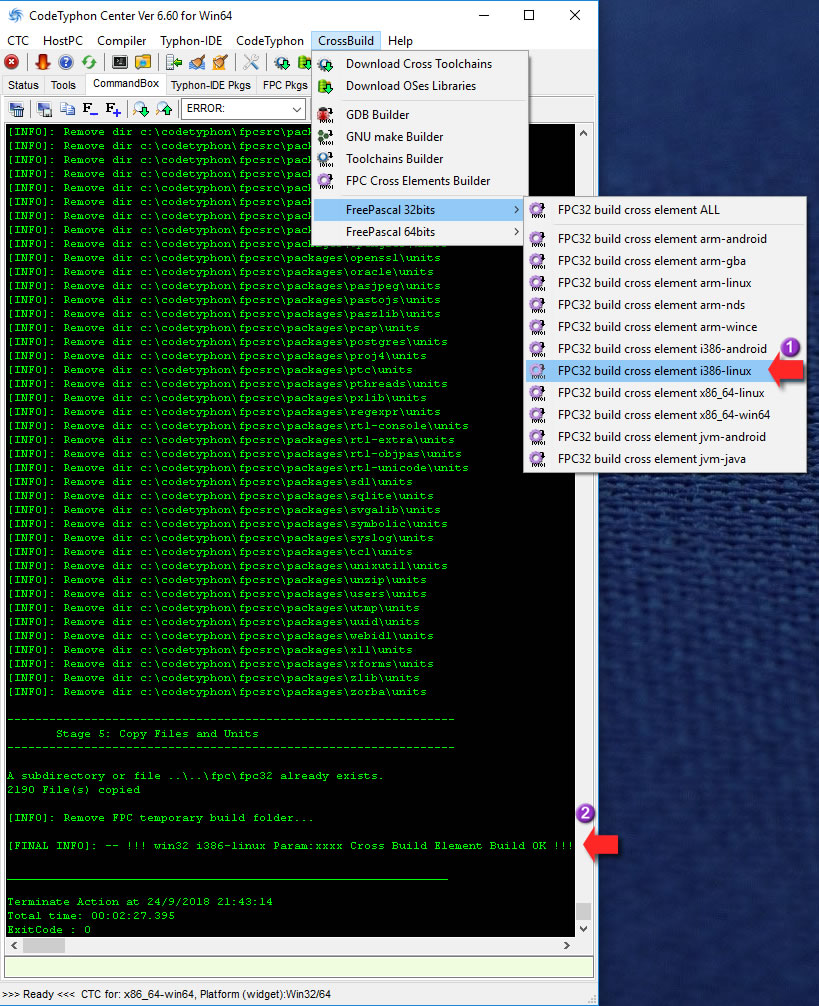The height and width of the screenshot is (1006, 819).
Task: Open the ERROR: search combo box
Action: pyautogui.click(x=243, y=109)
